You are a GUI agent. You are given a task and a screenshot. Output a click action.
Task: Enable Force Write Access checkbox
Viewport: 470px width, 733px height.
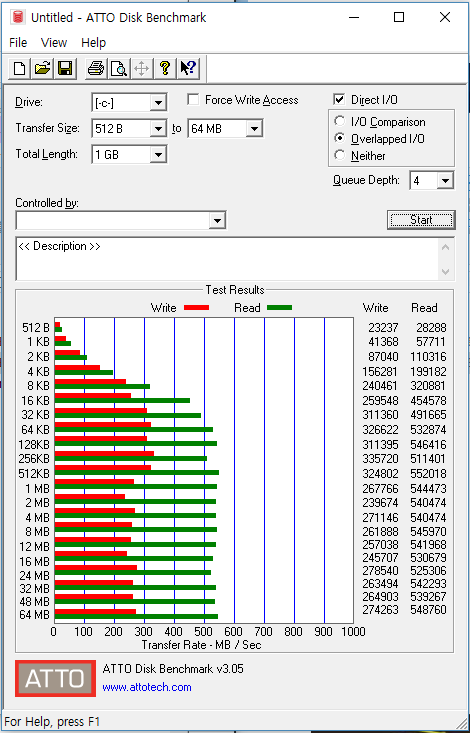click(193, 100)
